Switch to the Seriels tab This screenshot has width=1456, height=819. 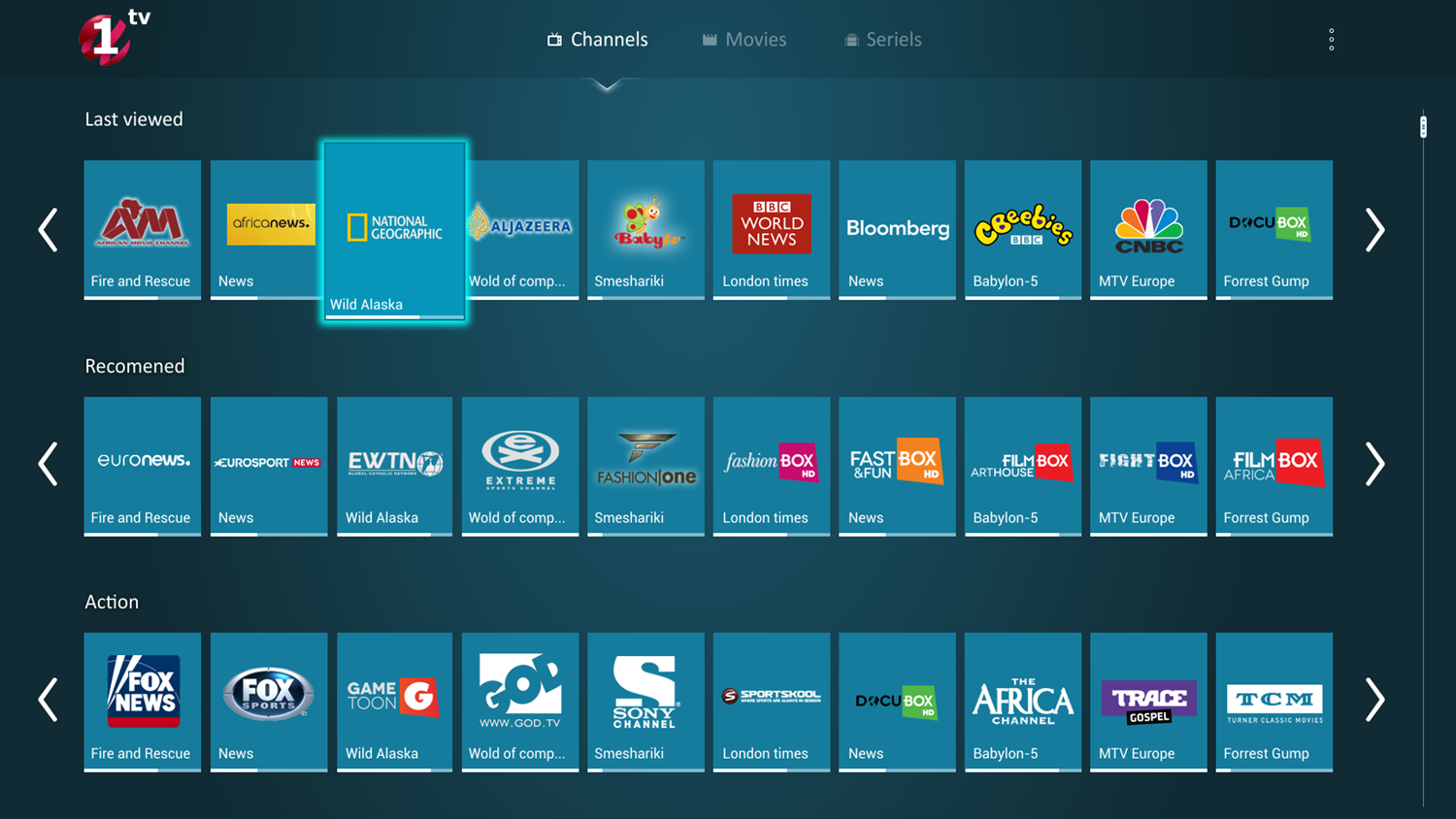click(882, 40)
